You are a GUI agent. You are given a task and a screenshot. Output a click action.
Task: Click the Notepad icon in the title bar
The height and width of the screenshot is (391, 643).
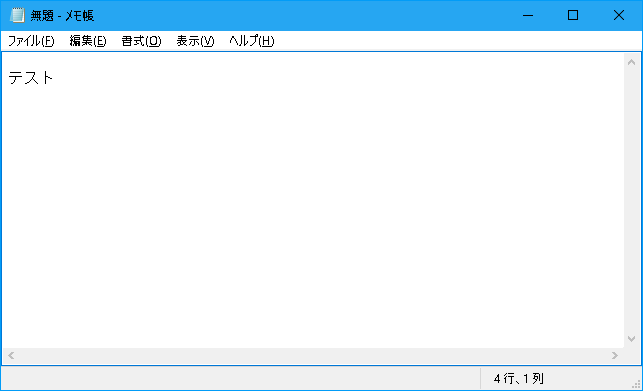coord(17,16)
